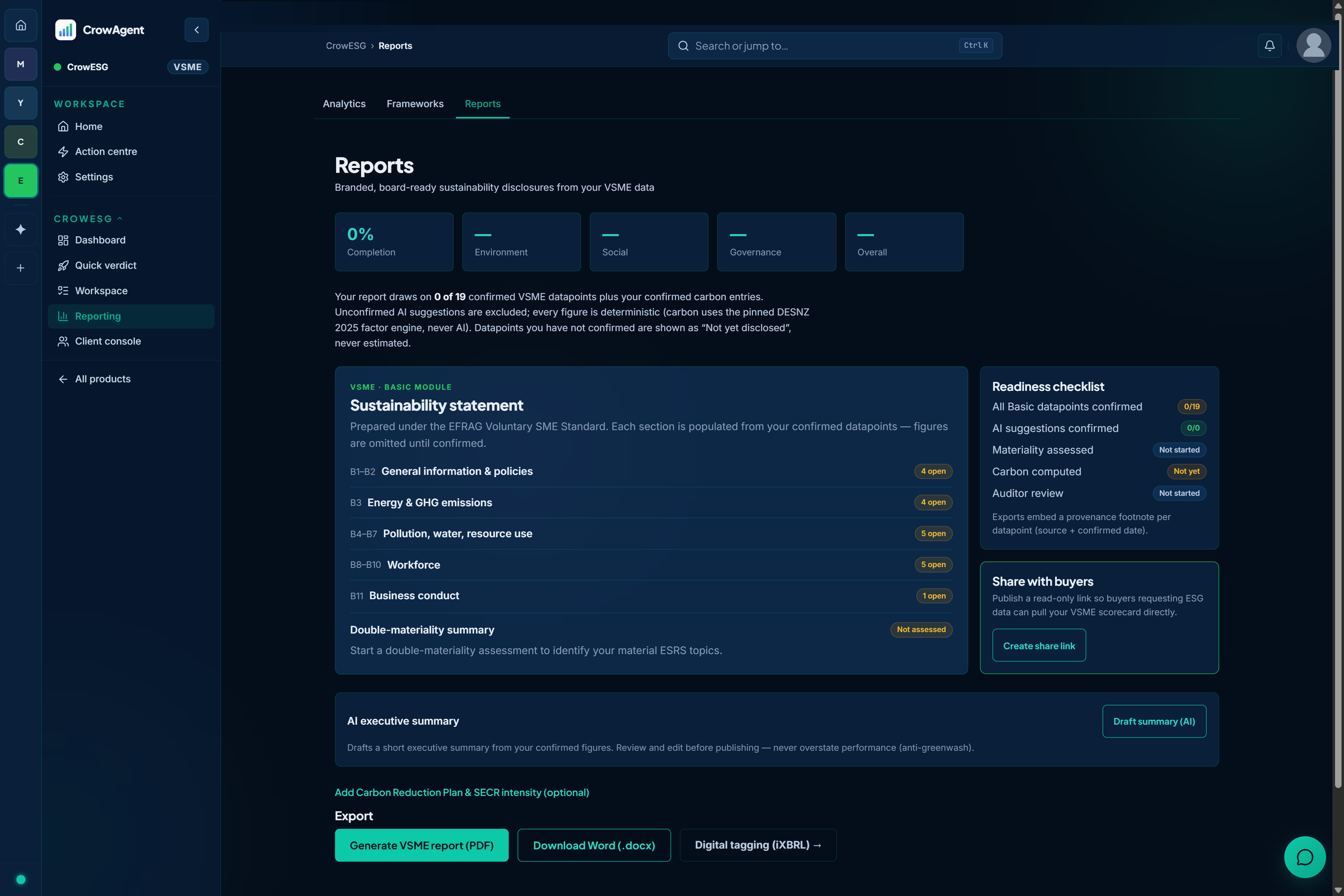Open Add Carbon Reduction Plan link
Screen dimensions: 1344x896
click(x=461, y=792)
